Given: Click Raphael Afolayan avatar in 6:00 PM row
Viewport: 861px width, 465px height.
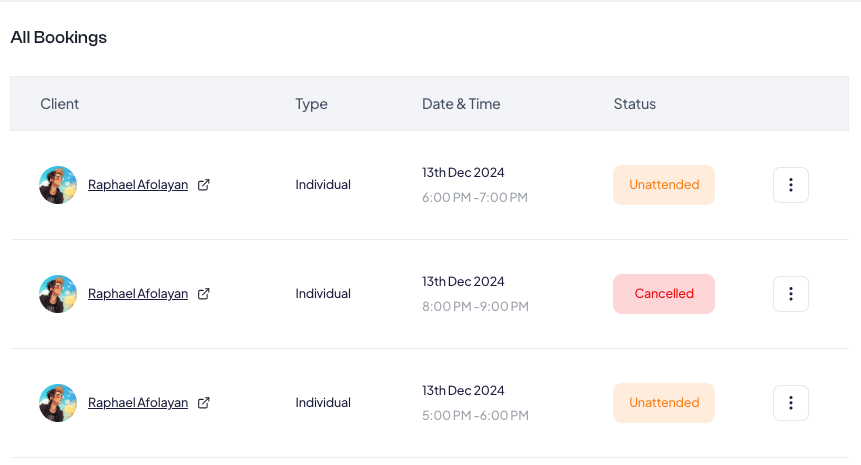Looking at the screenshot, I should [58, 185].
